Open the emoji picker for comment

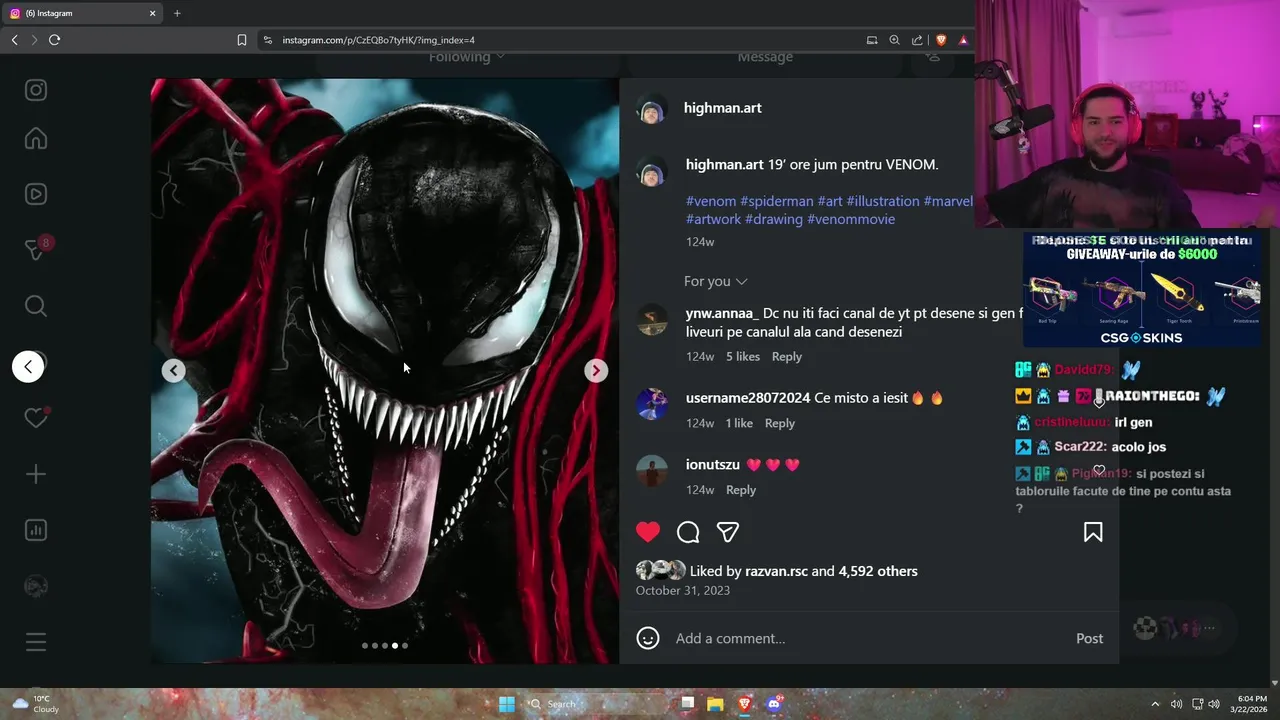coord(648,638)
